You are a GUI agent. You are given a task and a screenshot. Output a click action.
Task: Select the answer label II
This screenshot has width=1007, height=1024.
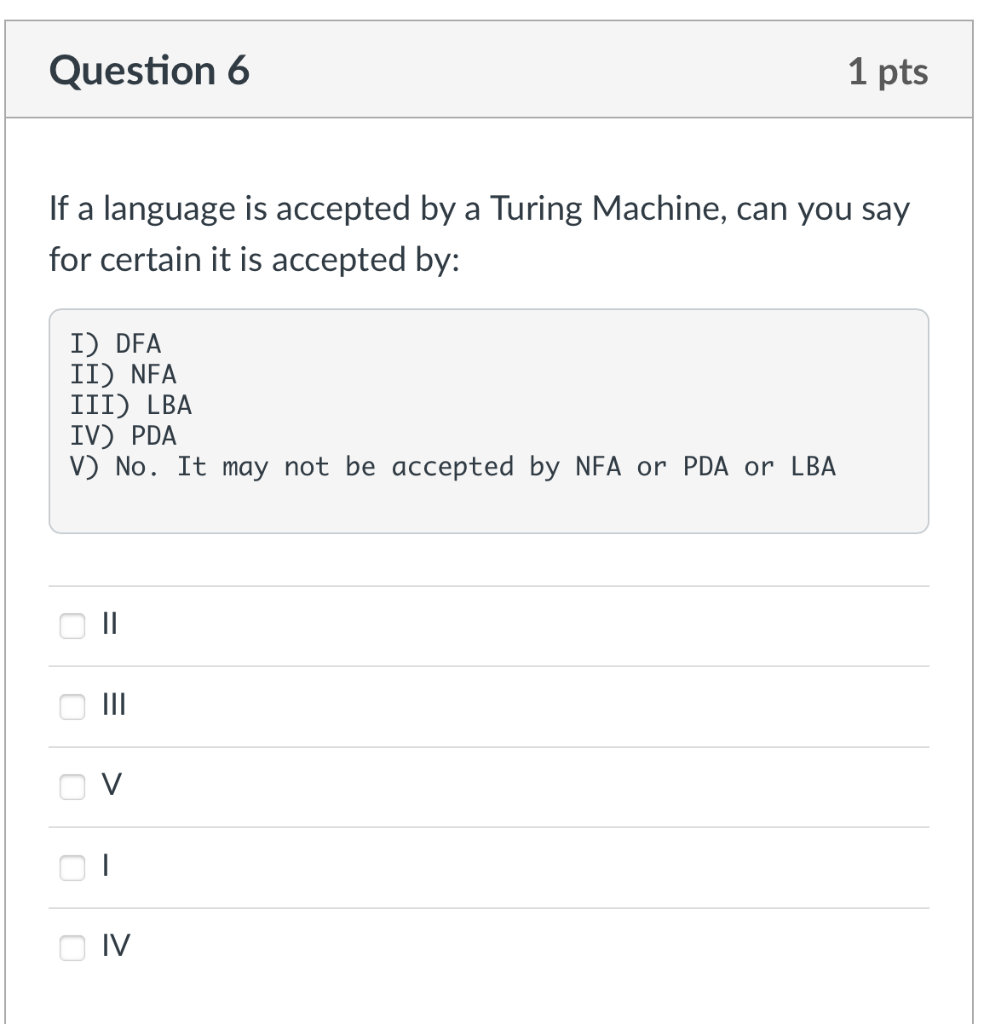pyautogui.click(x=109, y=624)
